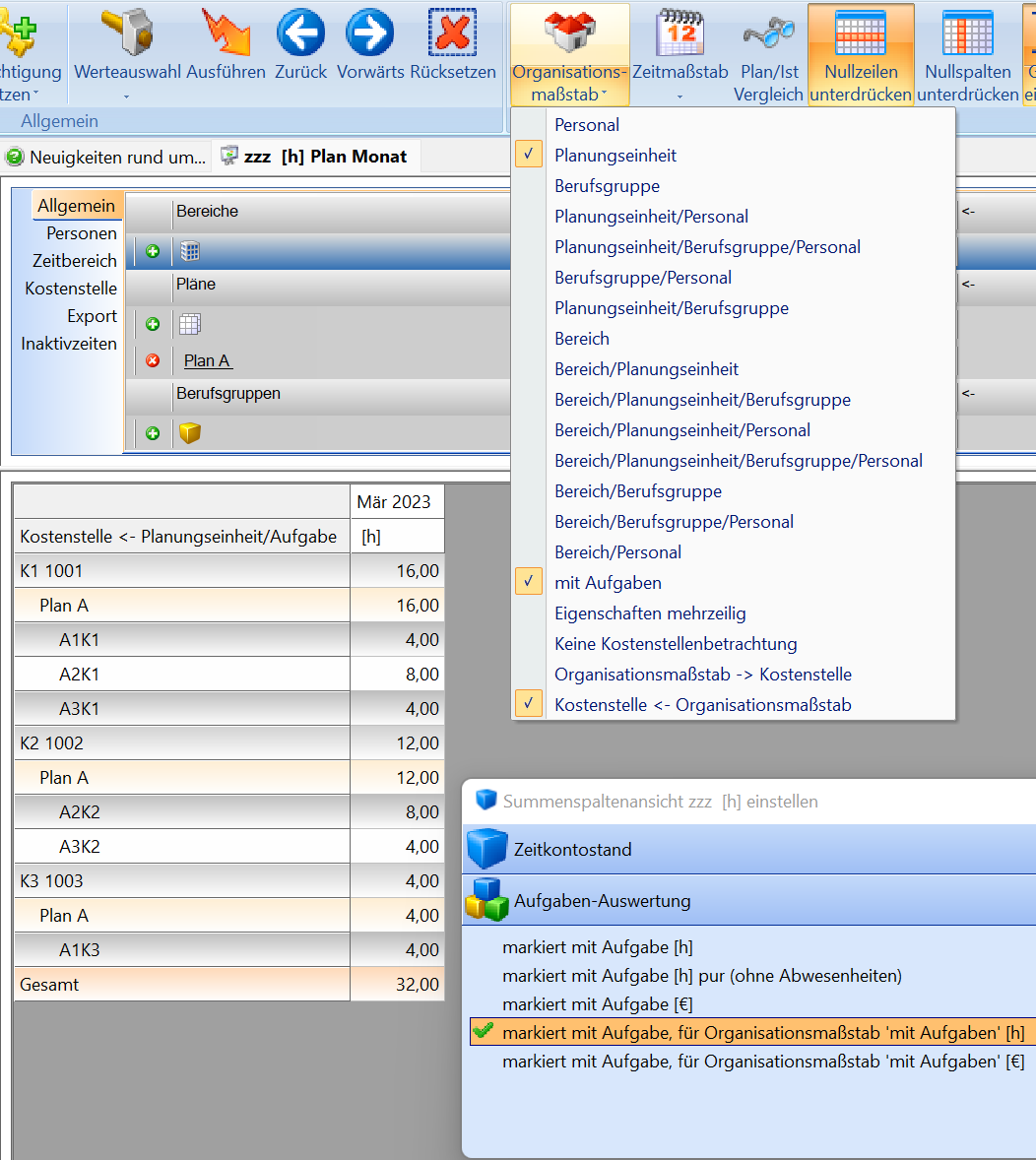
Task: Click the 'Plan A' link in Pläne
Action: [207, 360]
